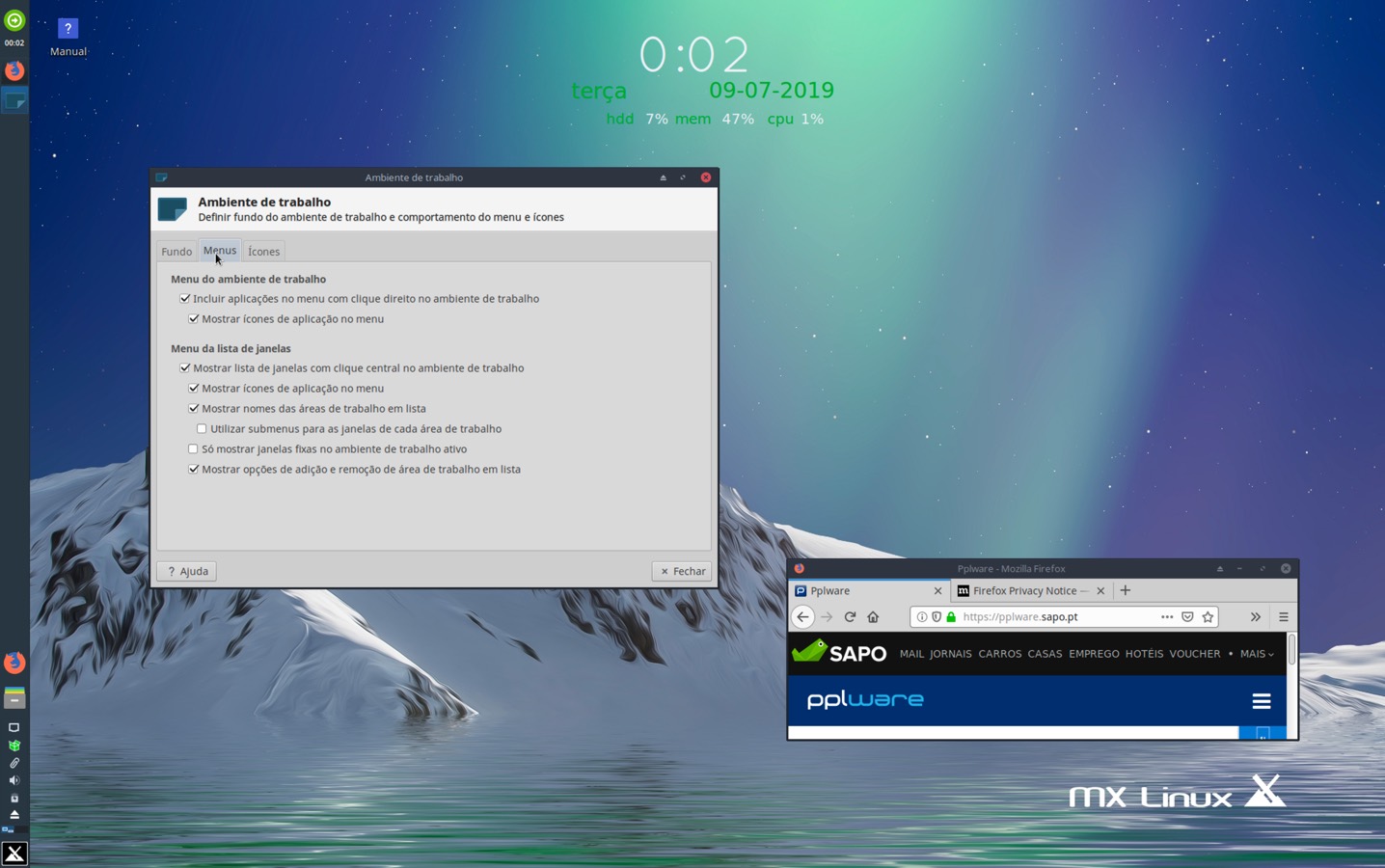The width and height of the screenshot is (1385, 868).
Task: Click the Firefox Home button
Action: 873,616
